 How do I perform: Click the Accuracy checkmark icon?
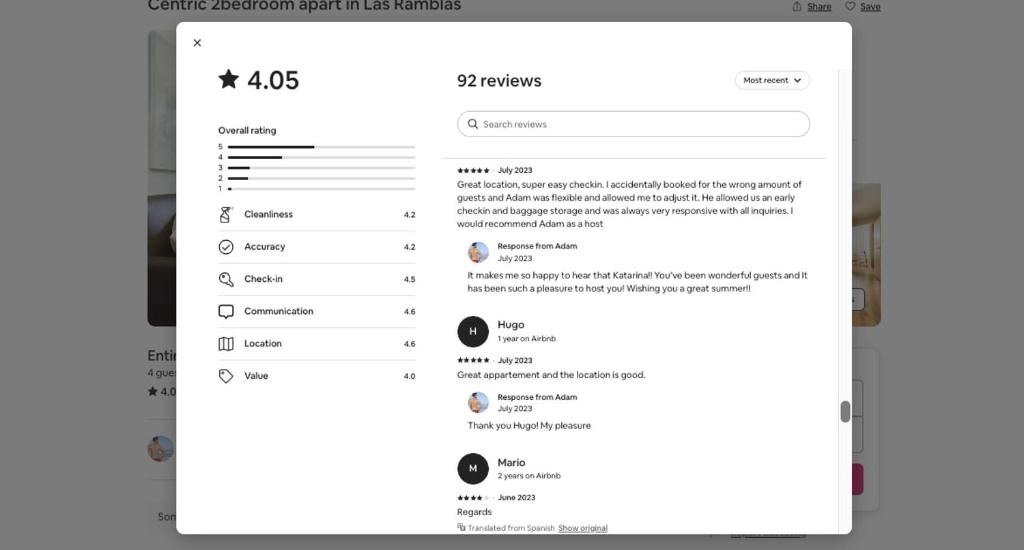coord(226,247)
